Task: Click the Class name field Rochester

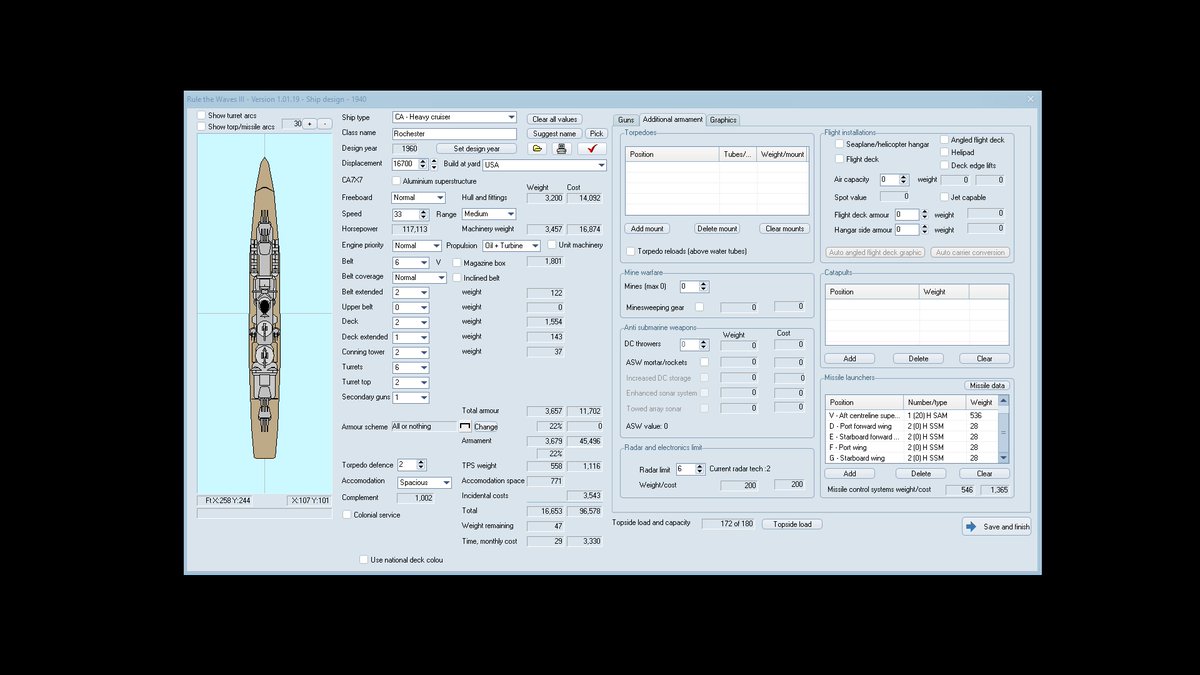Action: (x=454, y=133)
